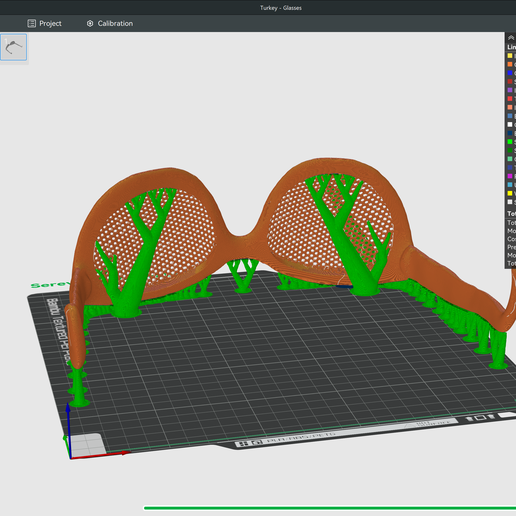Click the green horizontal progress slider

coord(330,508)
